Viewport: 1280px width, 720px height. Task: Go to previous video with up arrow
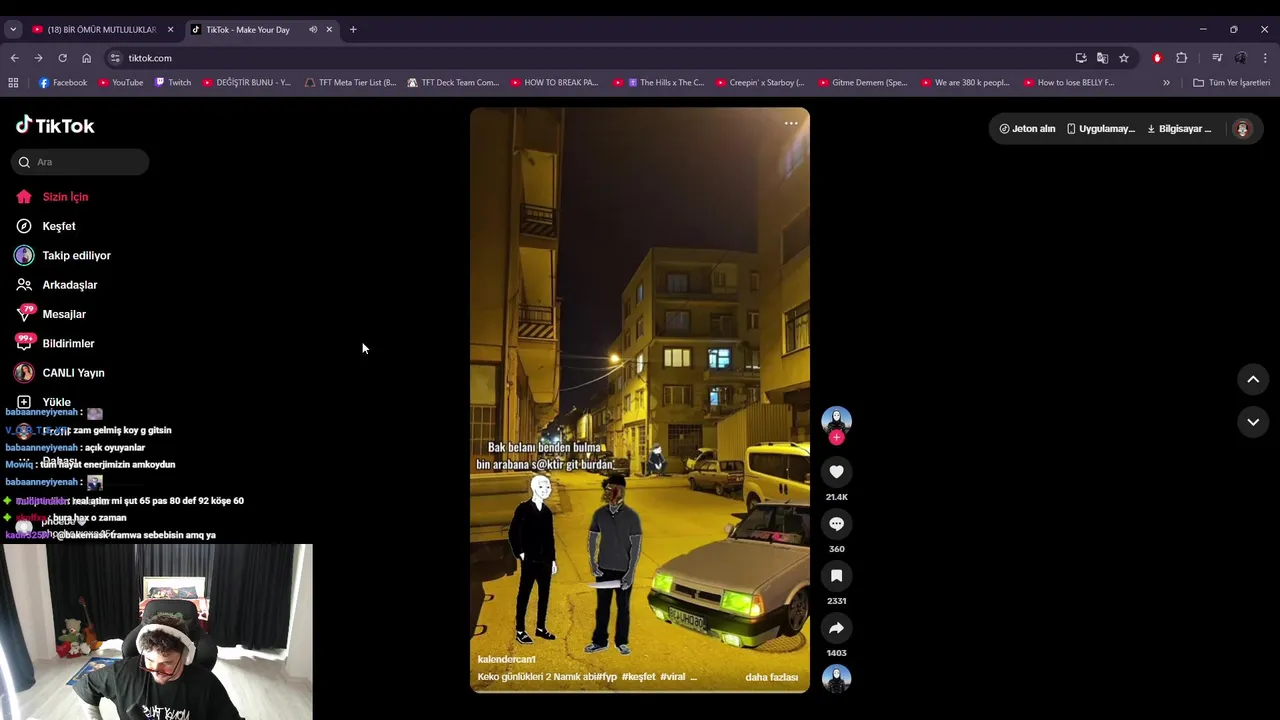(1253, 379)
